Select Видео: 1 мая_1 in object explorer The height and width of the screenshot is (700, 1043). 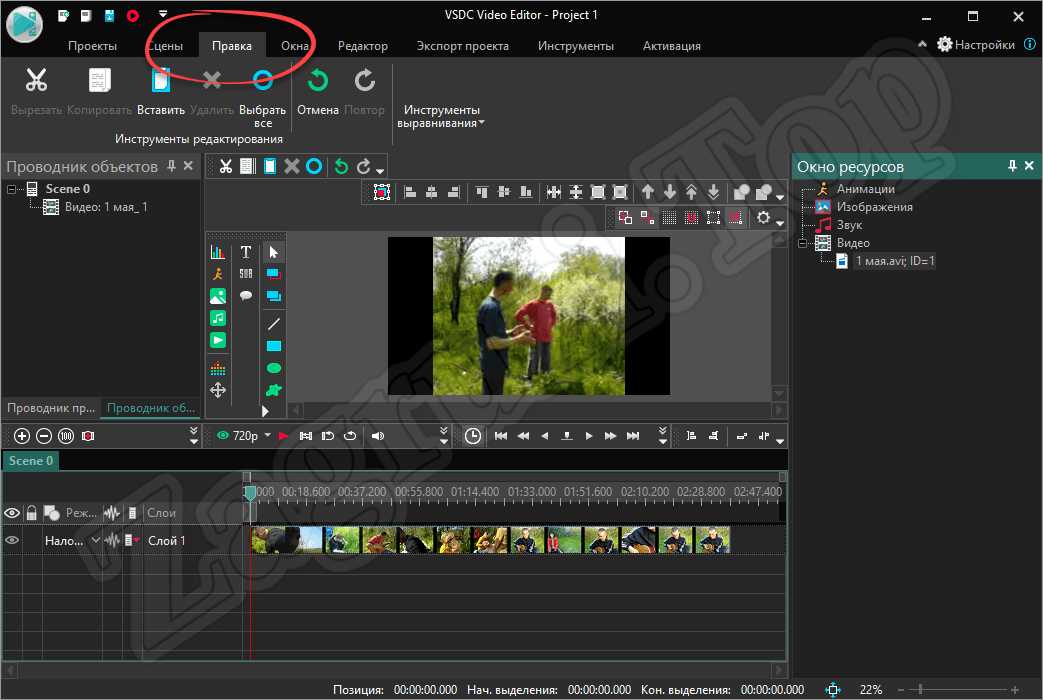click(106, 207)
